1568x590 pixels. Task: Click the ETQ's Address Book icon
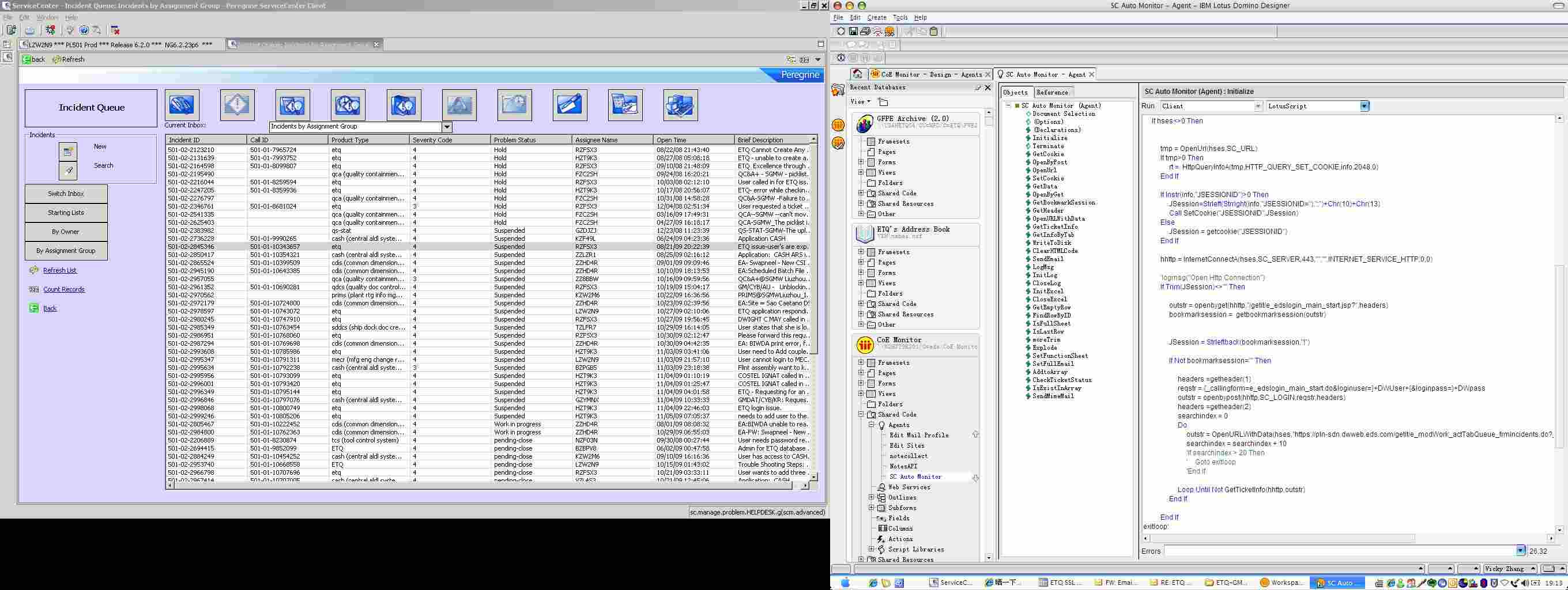864,233
